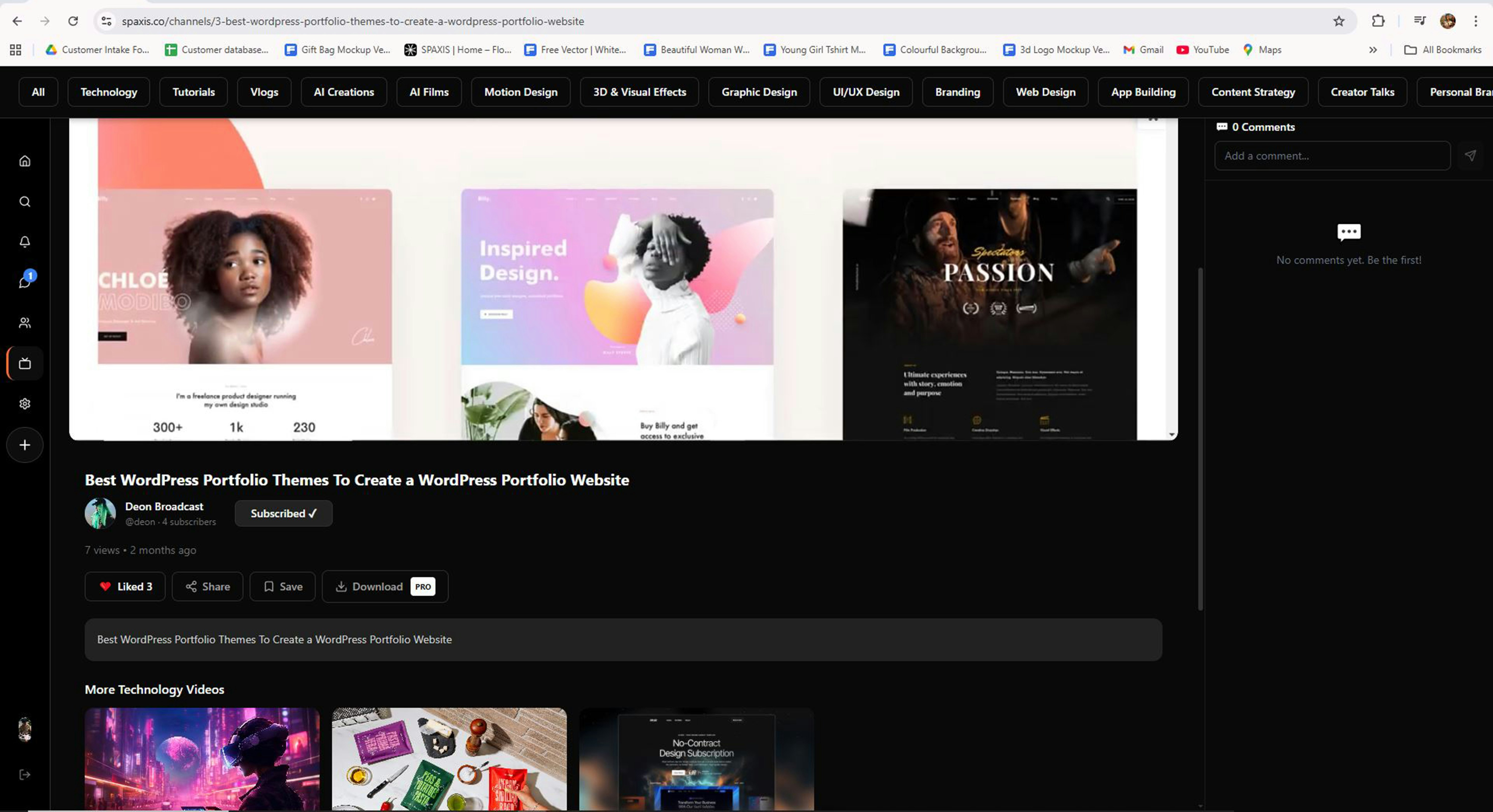This screenshot has width=1493, height=812.
Task: Toggle the Subscribed button for Deon Broadcast
Action: pos(283,513)
